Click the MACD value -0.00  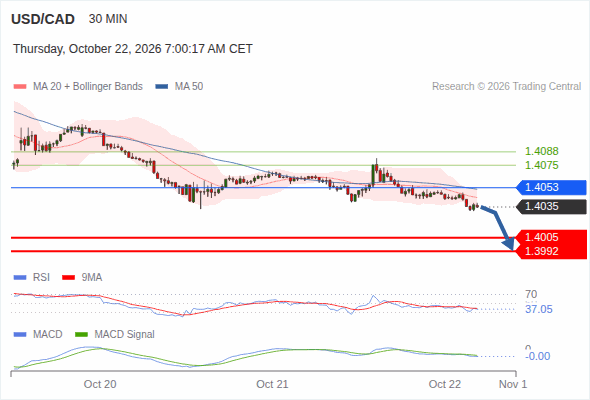538,356
